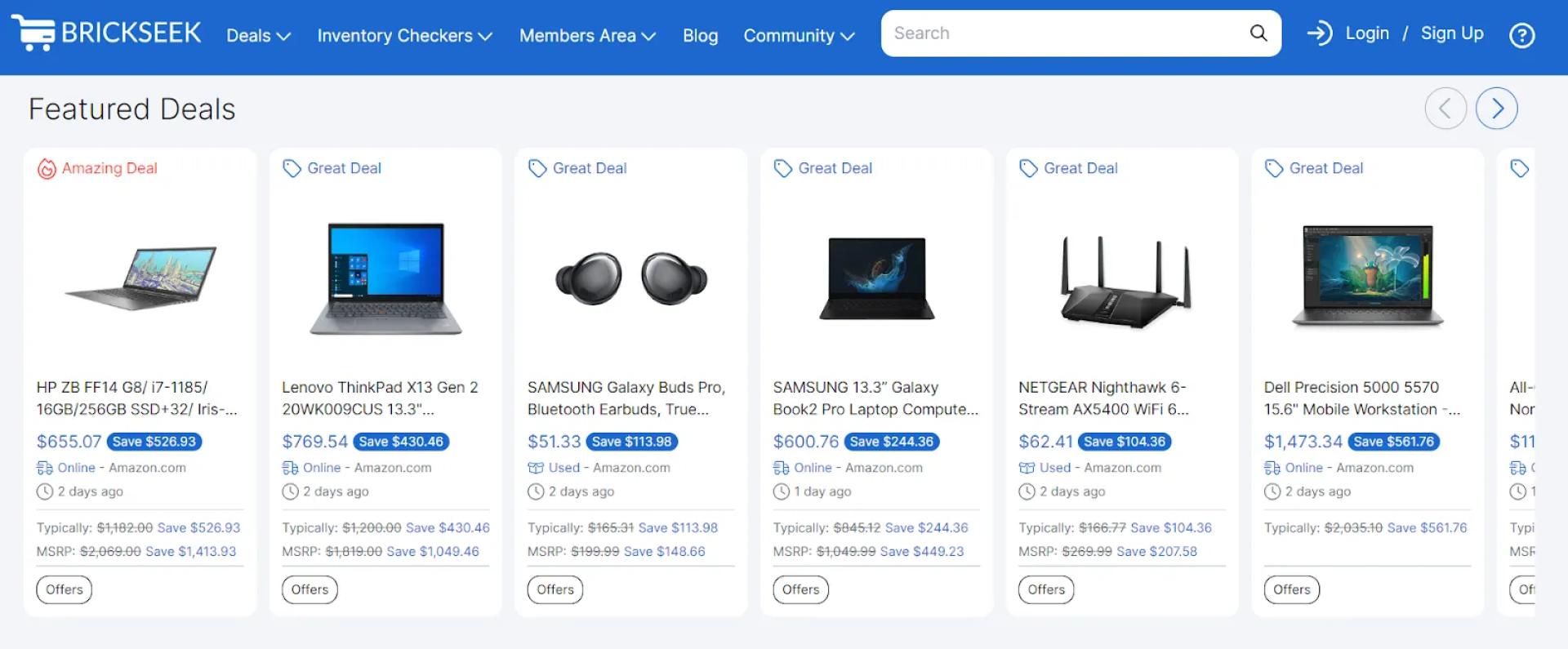Click the clock icon on HP ZB card
The image size is (1568, 649).
(x=45, y=491)
